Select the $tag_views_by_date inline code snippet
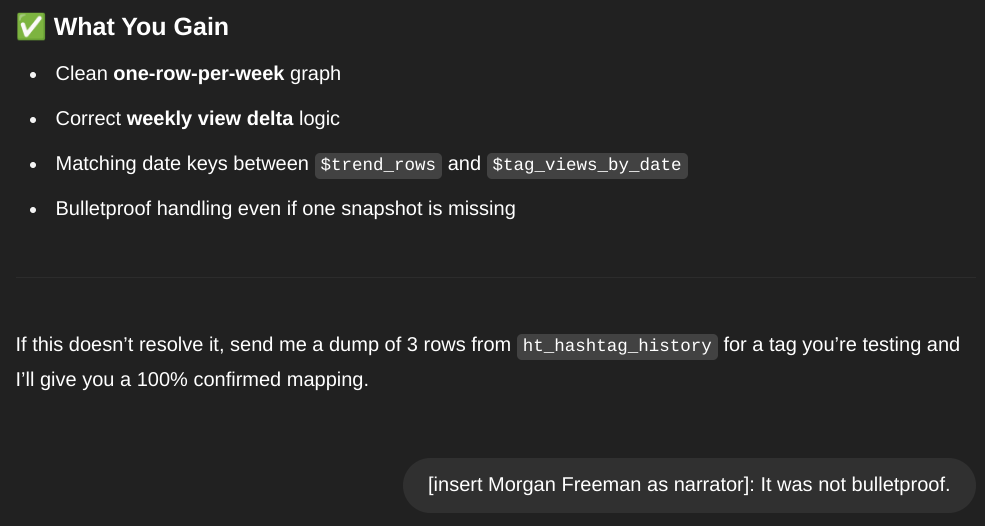The image size is (985, 526). point(587,165)
